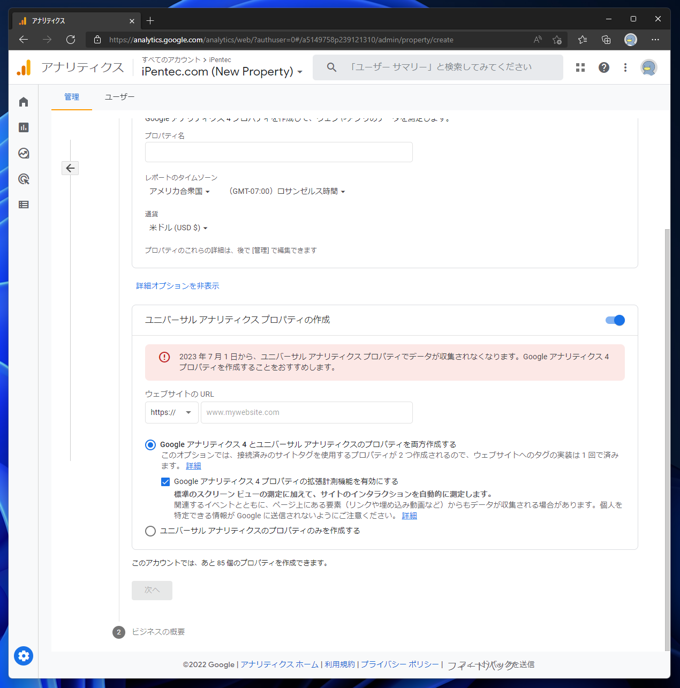680x688 pixels.
Task: Open the https:// protocol dropdown
Action: click(x=172, y=412)
